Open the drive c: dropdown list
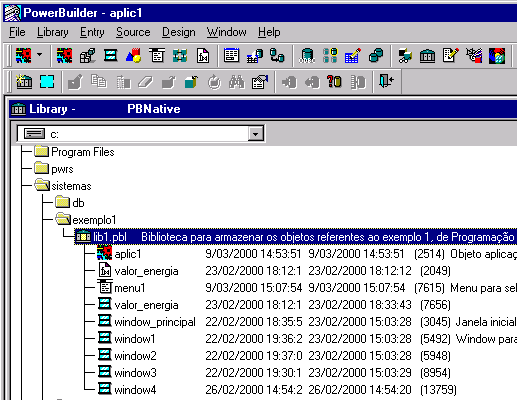Screen dimensions: 517x400 [256, 134]
